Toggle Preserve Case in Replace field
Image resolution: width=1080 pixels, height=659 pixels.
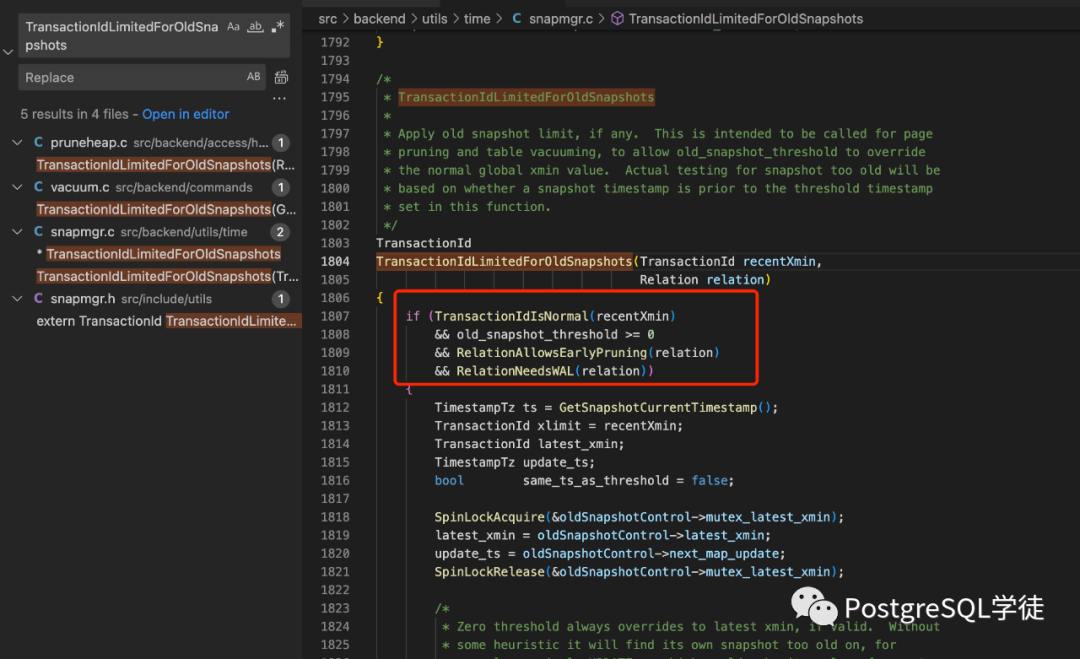253,77
